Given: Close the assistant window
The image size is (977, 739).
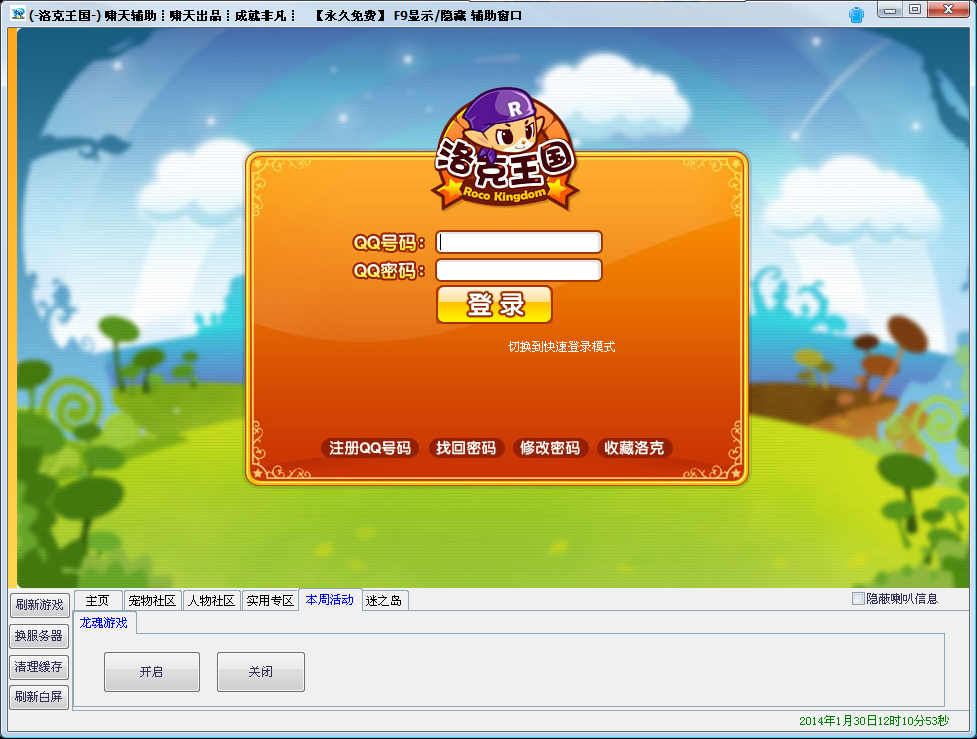Looking at the screenshot, I should pyautogui.click(x=948, y=9).
